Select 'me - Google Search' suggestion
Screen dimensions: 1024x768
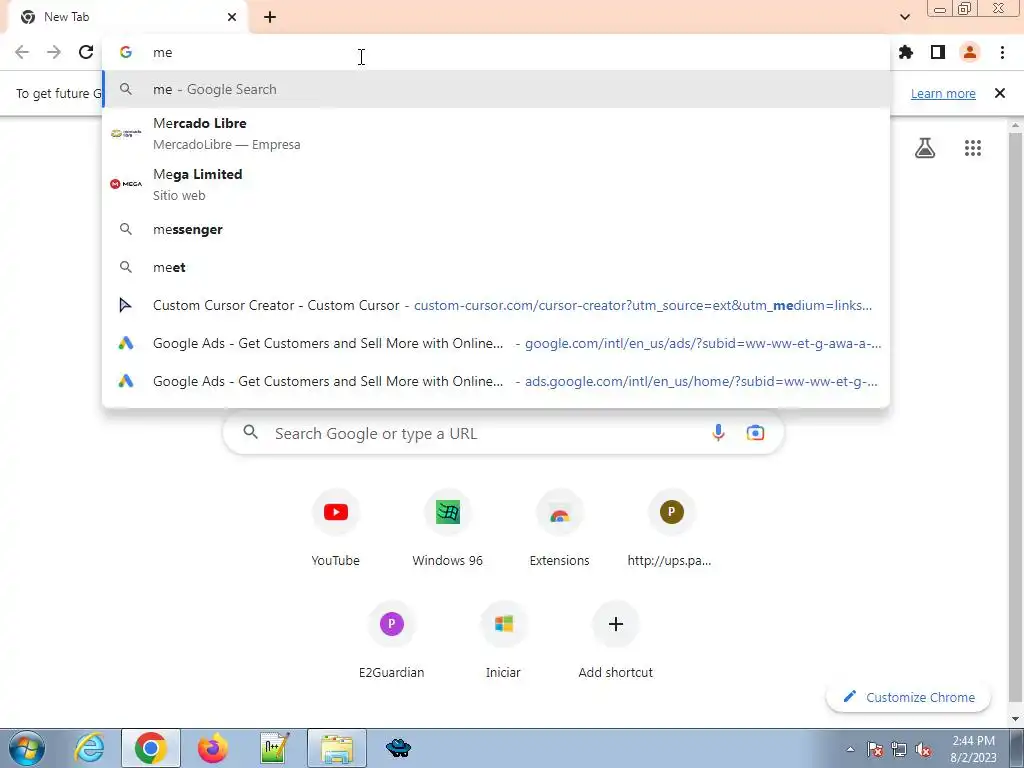coord(496,89)
